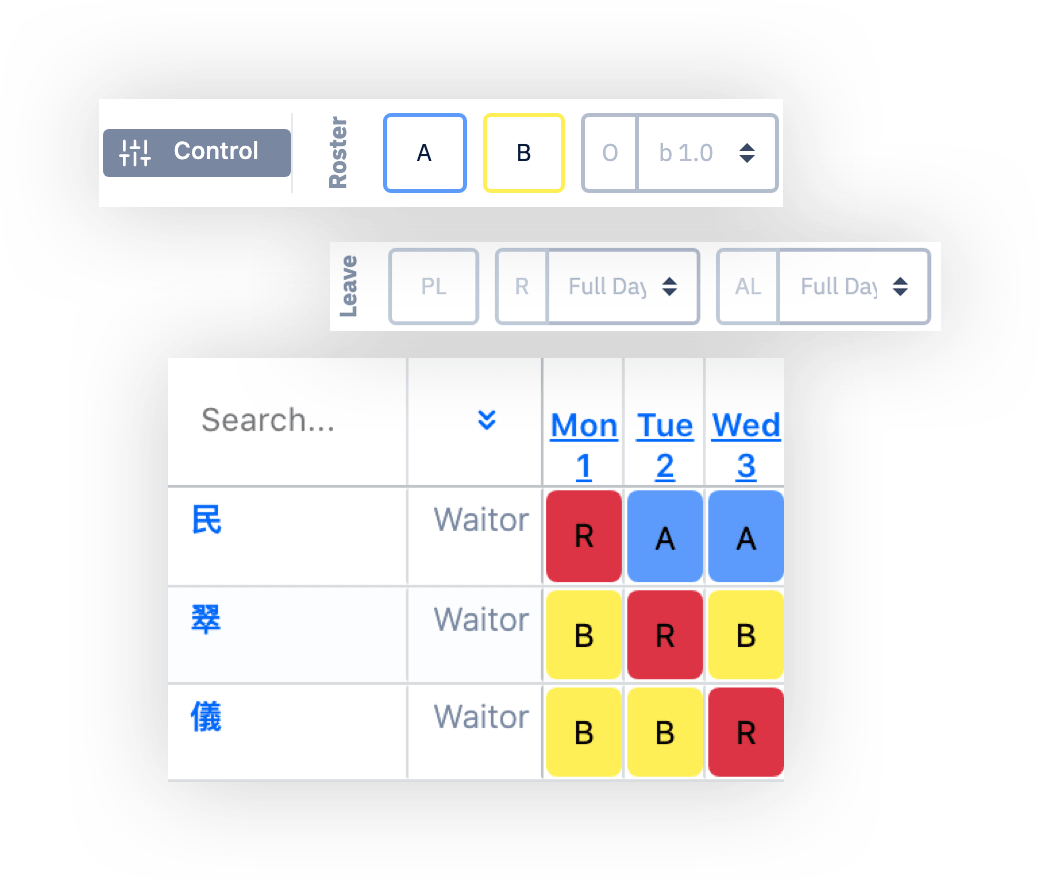The height and width of the screenshot is (881, 1040).
Task: Click the double-chevron column expander icon
Action: pyautogui.click(x=487, y=420)
